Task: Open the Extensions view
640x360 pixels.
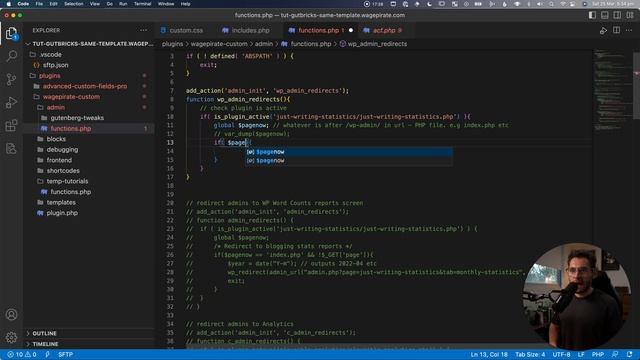Action: 11,125
